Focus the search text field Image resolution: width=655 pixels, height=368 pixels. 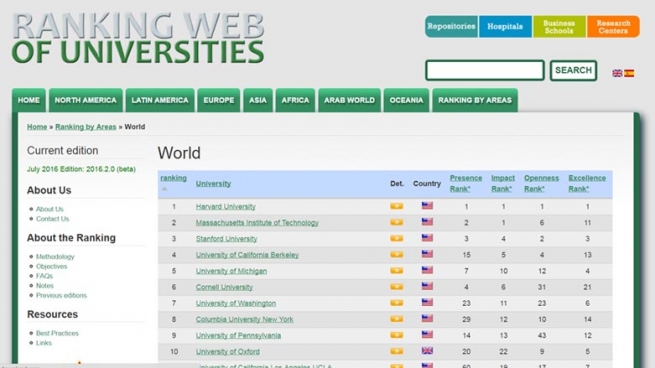tap(485, 70)
